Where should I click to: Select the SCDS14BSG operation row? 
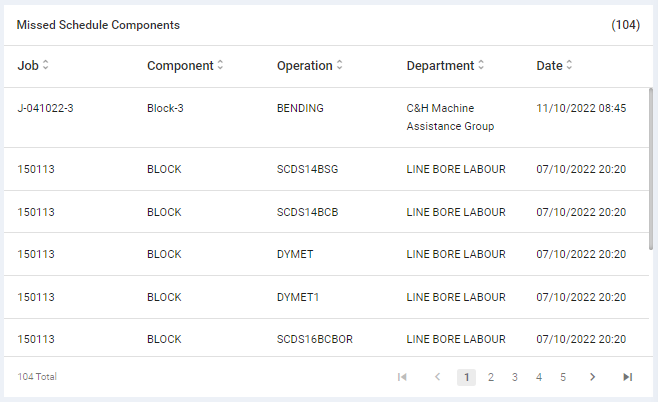307,170
